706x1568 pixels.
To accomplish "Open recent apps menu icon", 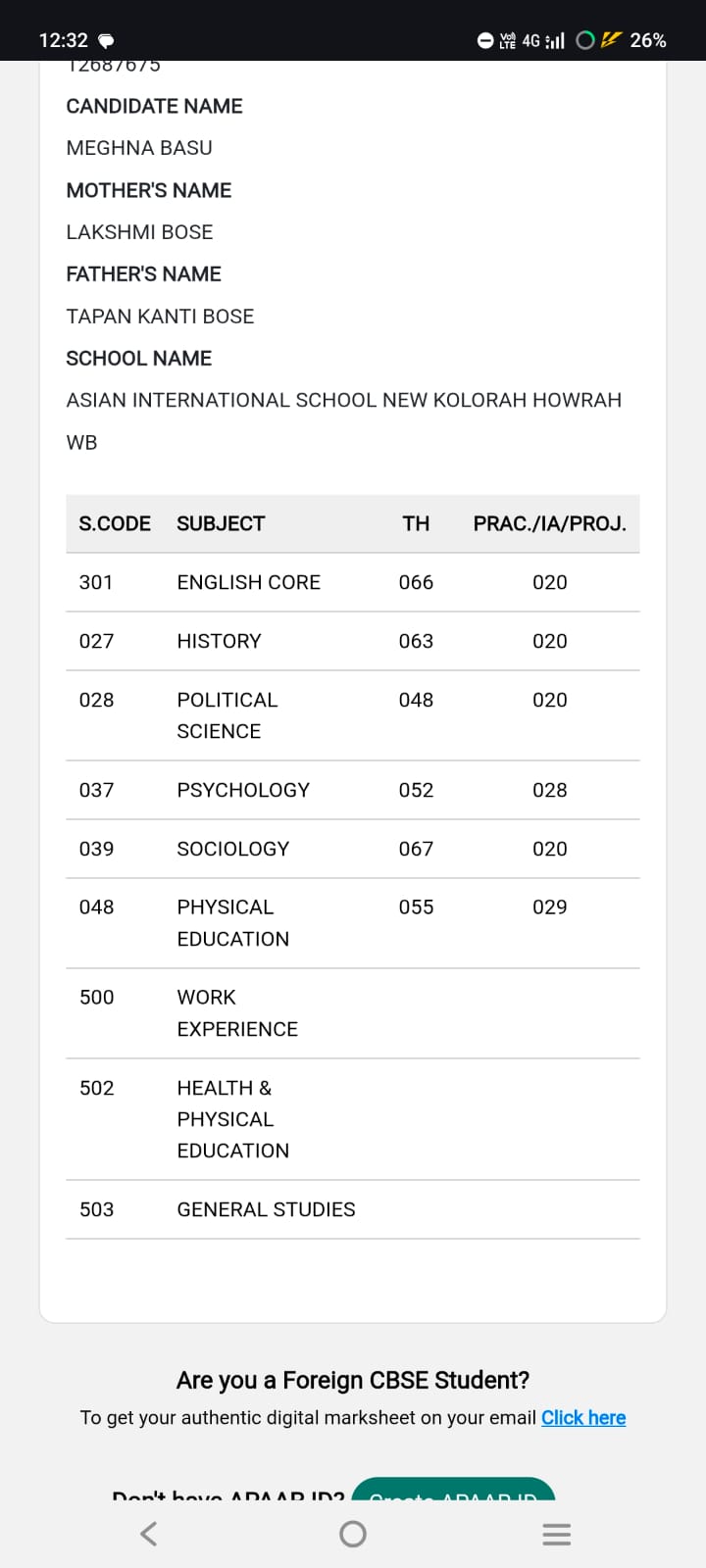I will click(556, 1535).
